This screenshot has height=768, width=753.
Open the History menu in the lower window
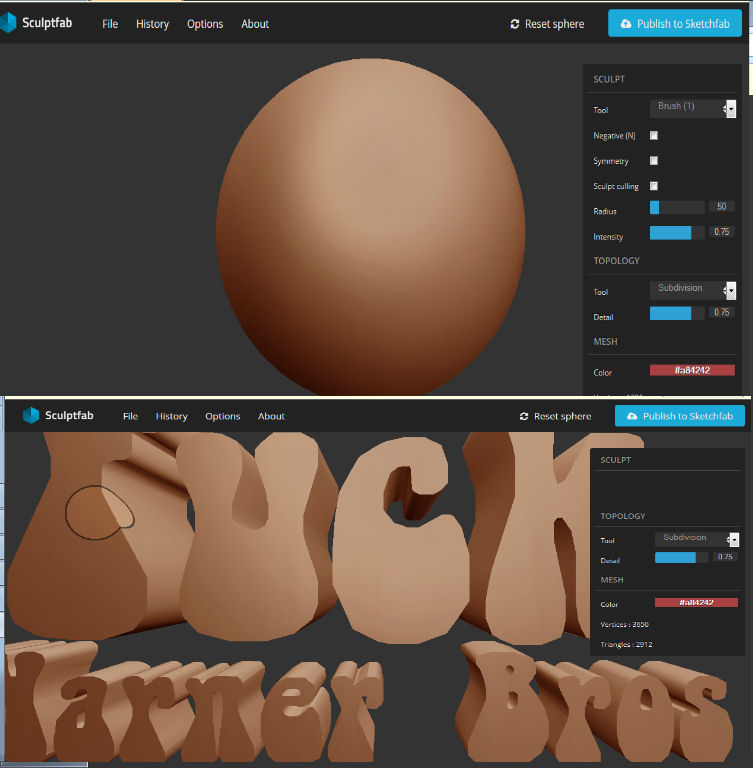(171, 416)
